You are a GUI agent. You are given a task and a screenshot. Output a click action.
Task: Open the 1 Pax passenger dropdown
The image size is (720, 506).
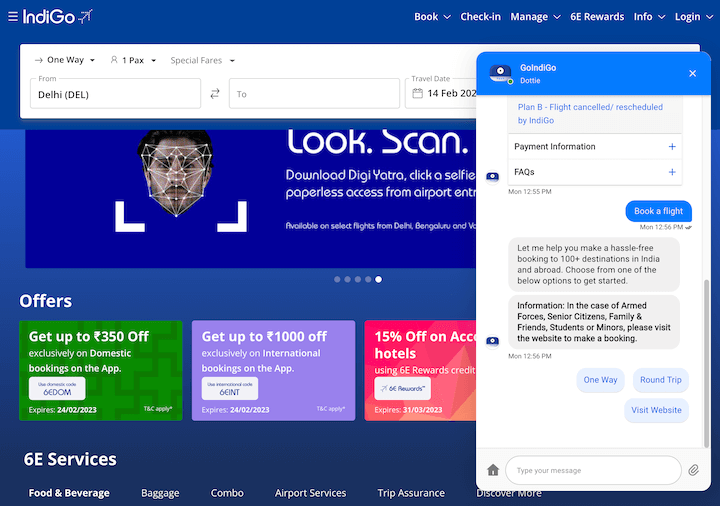point(133,60)
